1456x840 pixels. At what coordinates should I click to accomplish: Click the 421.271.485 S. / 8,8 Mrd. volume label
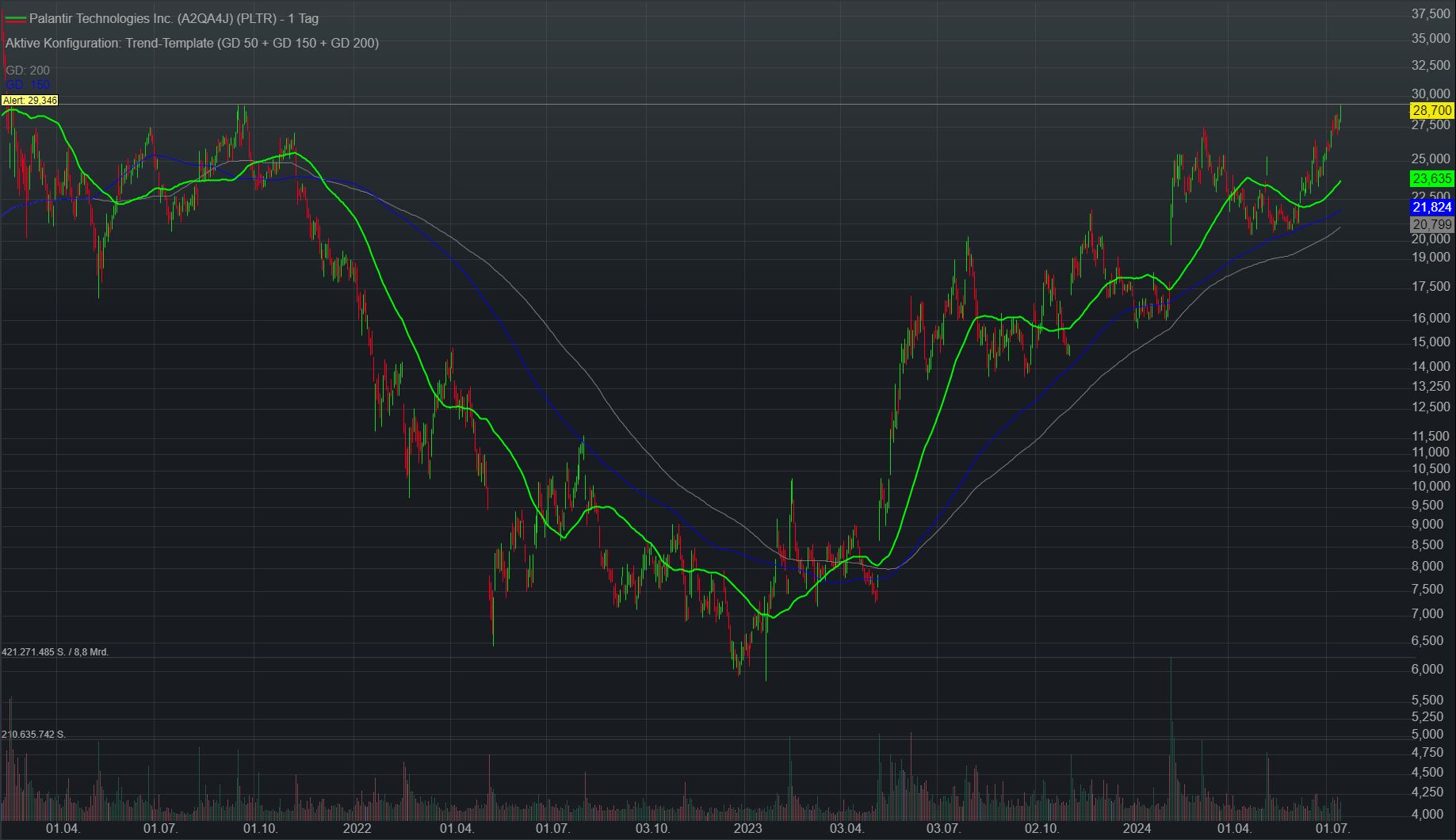(55, 651)
